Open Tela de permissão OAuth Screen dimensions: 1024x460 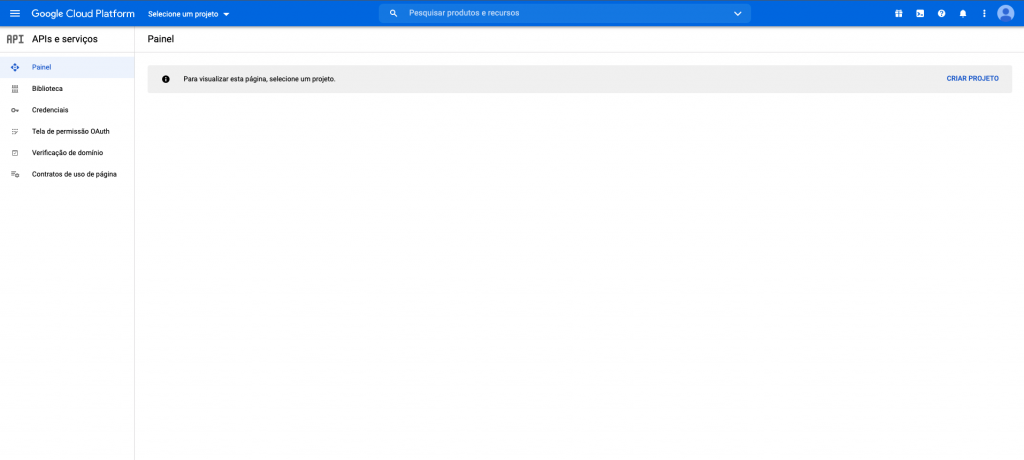tap(70, 131)
